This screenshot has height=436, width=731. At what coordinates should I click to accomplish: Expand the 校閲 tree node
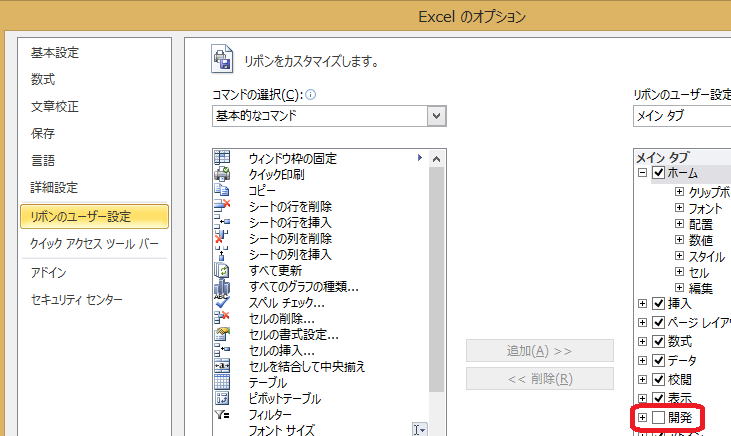[642, 380]
